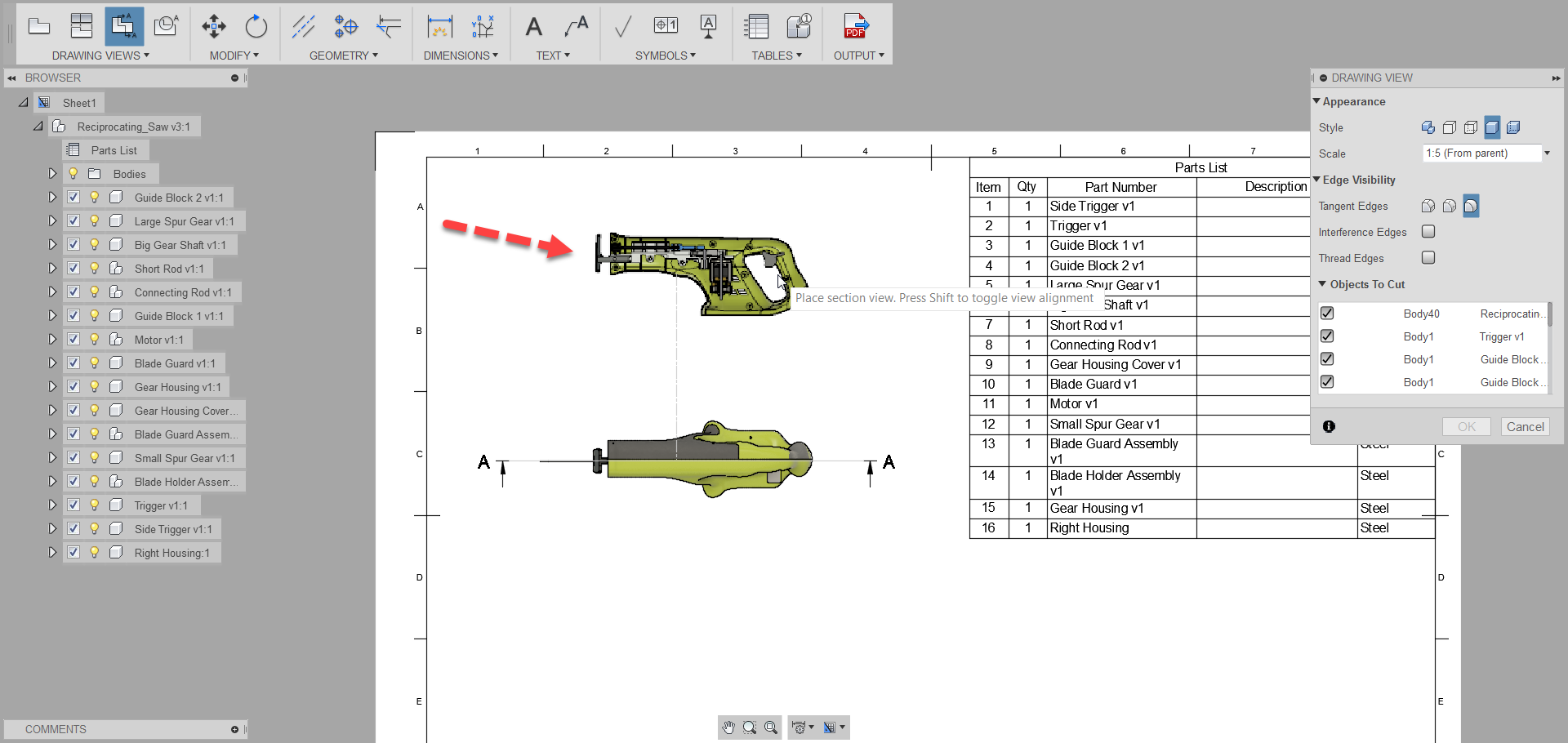Open the Dimensions menu
The height and width of the screenshot is (743, 1568).
[x=461, y=55]
